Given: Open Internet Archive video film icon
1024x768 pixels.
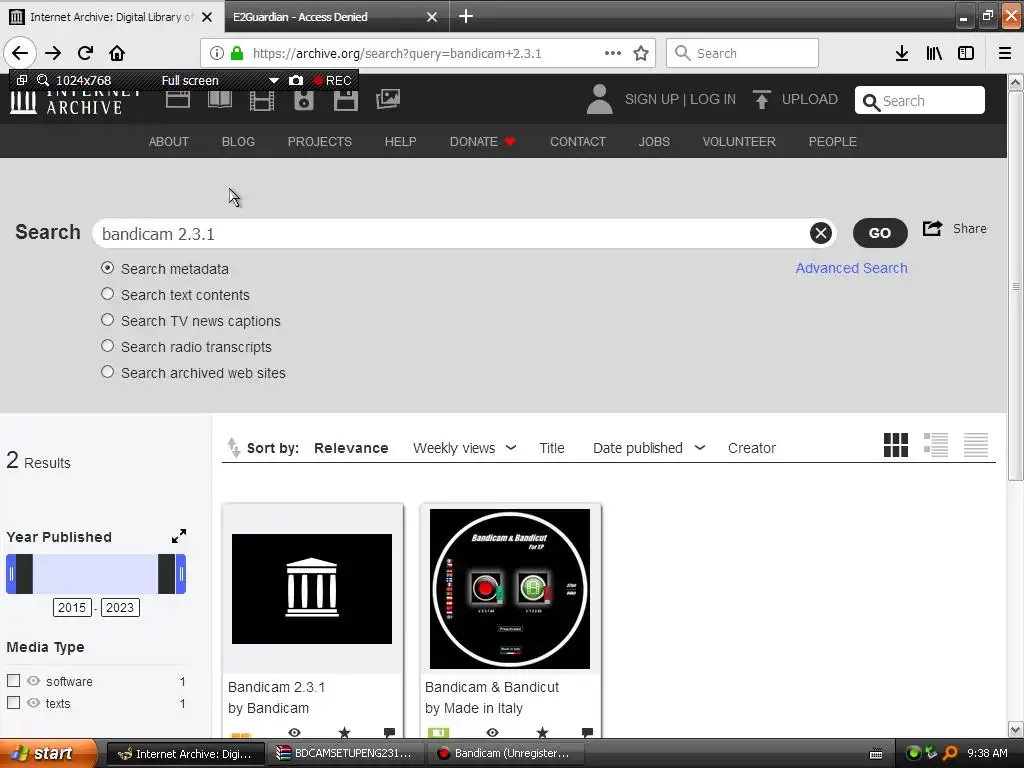Looking at the screenshot, I should [x=262, y=100].
